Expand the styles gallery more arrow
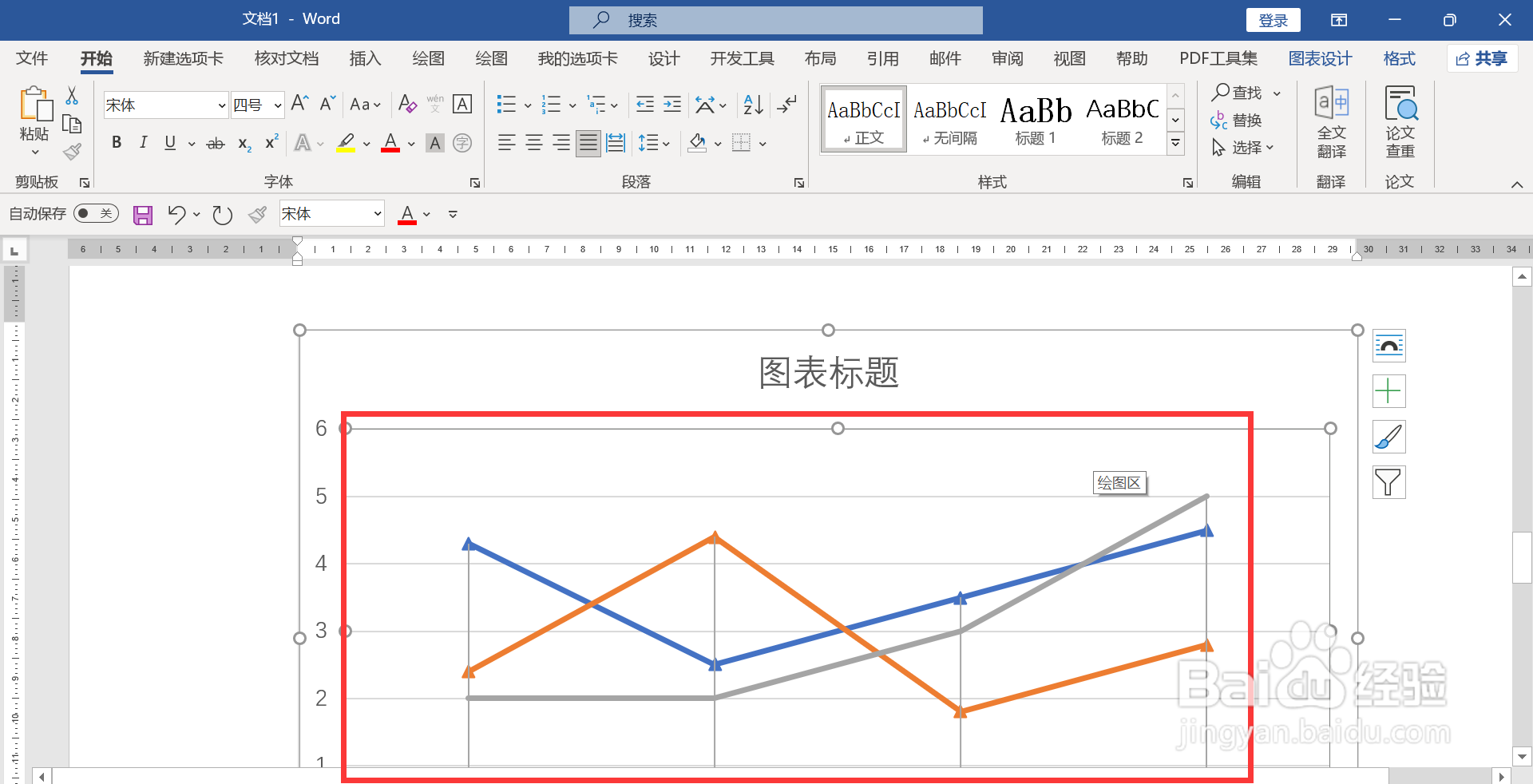The height and width of the screenshot is (784, 1533). coord(1176,144)
